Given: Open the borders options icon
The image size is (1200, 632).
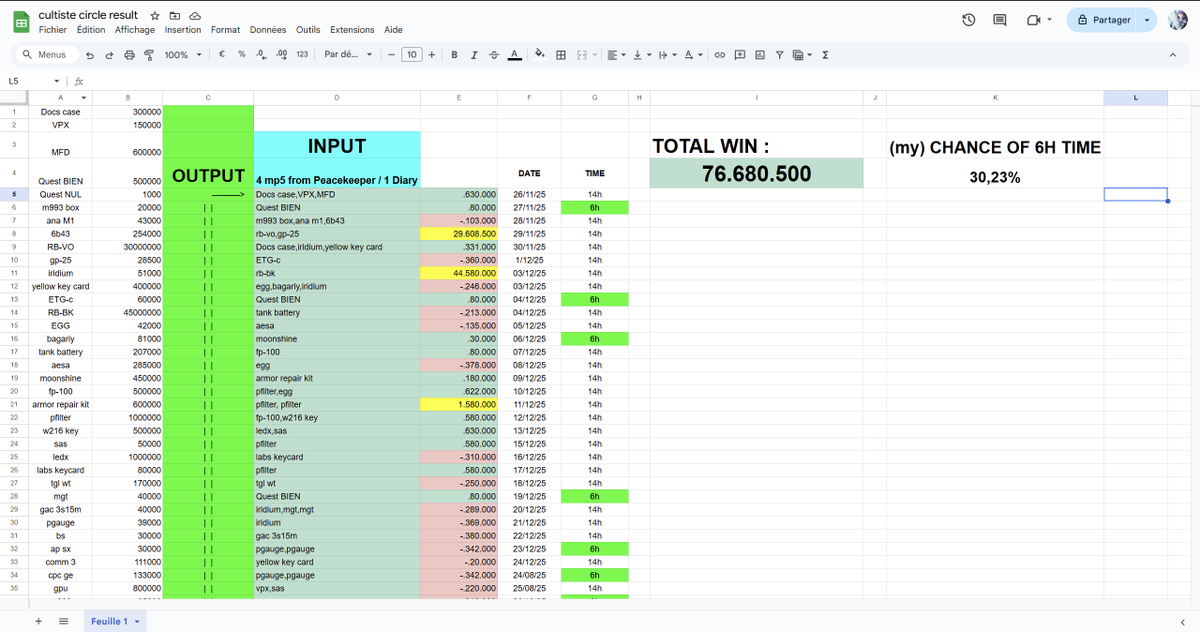Looking at the screenshot, I should 561,55.
